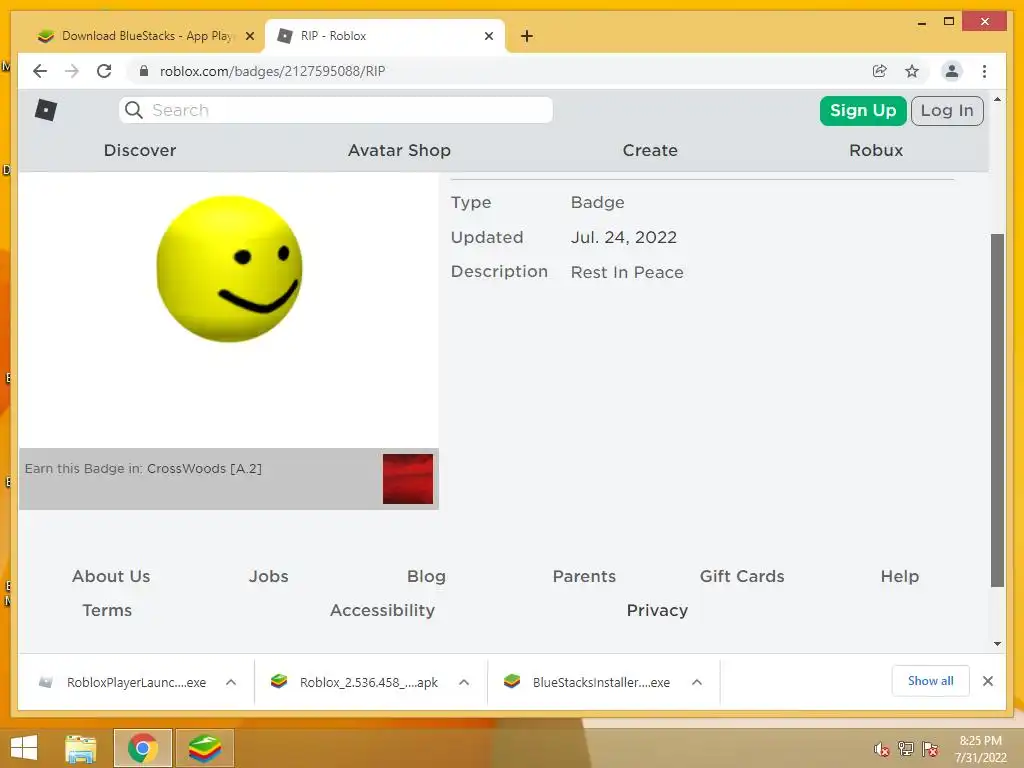The width and height of the screenshot is (1024, 768).
Task: Open CrossWoods [A.2] game link
Action: click(204, 468)
